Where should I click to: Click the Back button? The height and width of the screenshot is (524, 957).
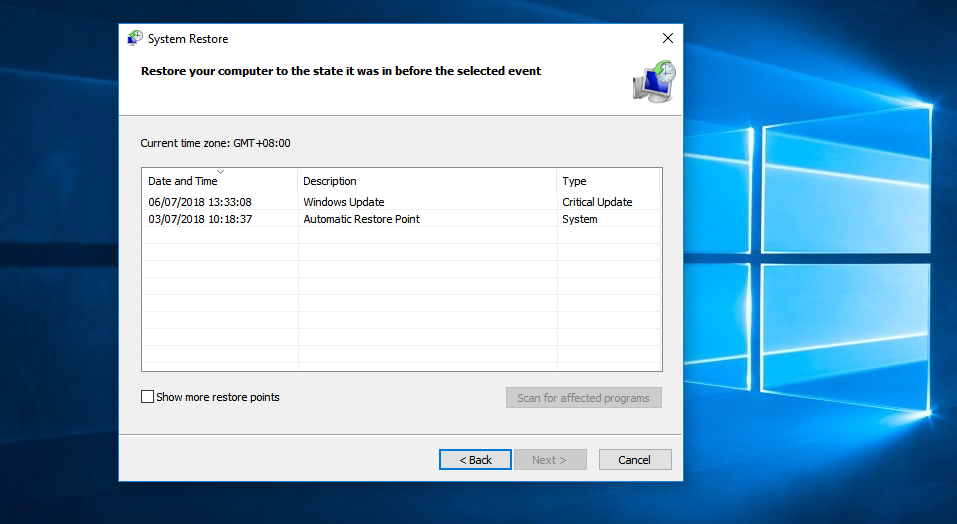(475, 460)
